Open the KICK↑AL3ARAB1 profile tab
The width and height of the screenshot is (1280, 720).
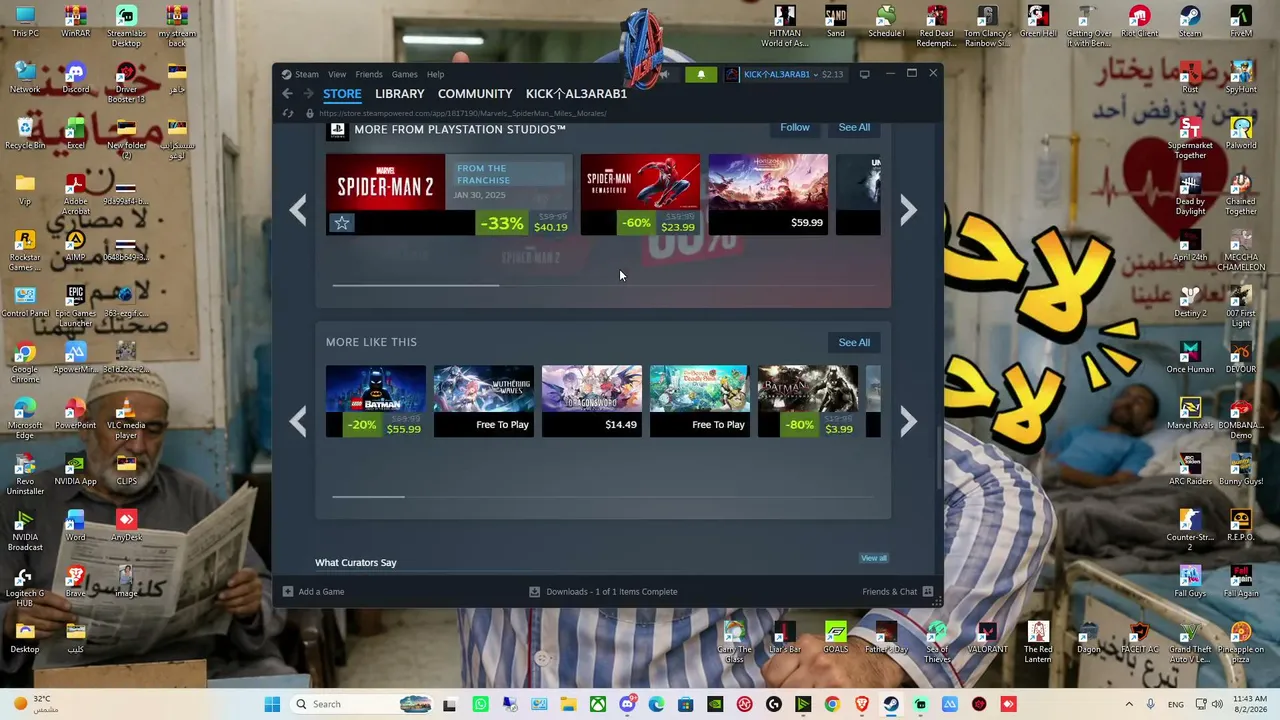576,94
